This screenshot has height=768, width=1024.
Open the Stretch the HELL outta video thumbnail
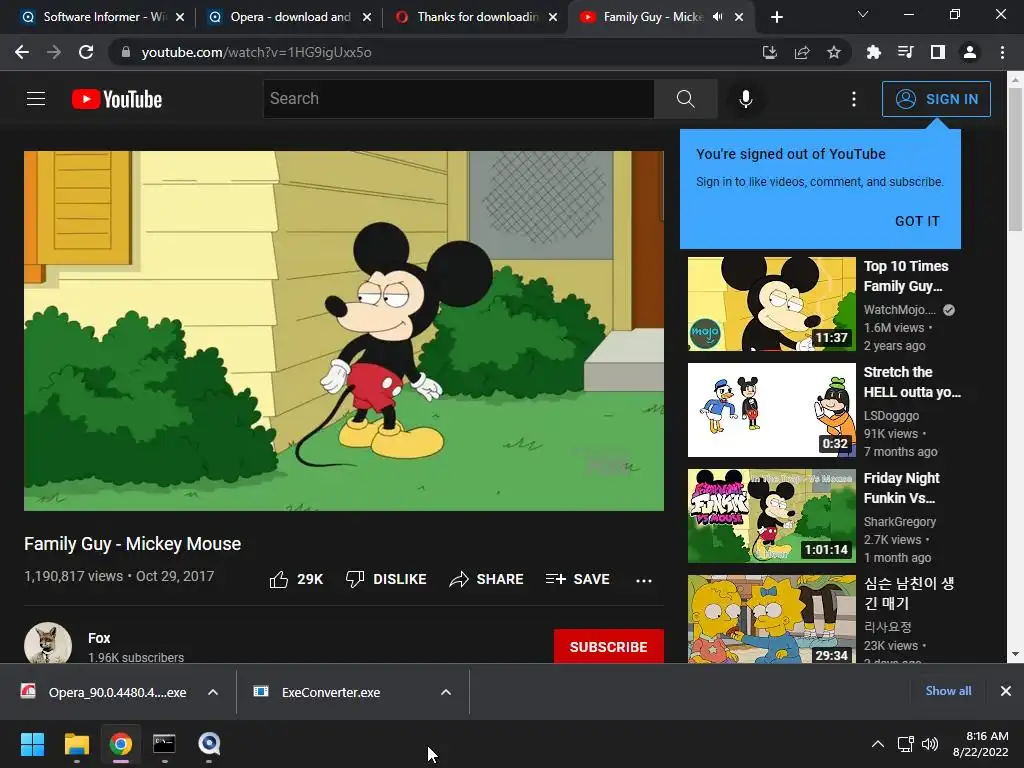pyautogui.click(x=771, y=409)
